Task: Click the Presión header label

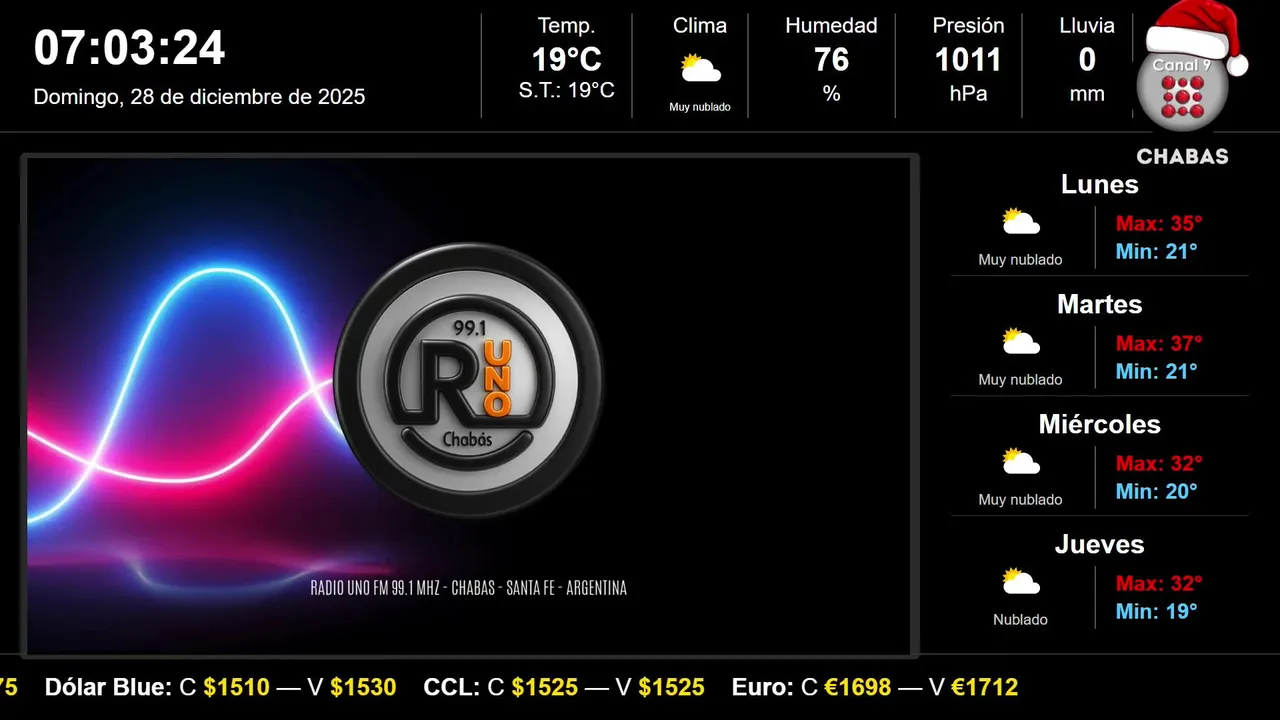Action: click(x=968, y=26)
